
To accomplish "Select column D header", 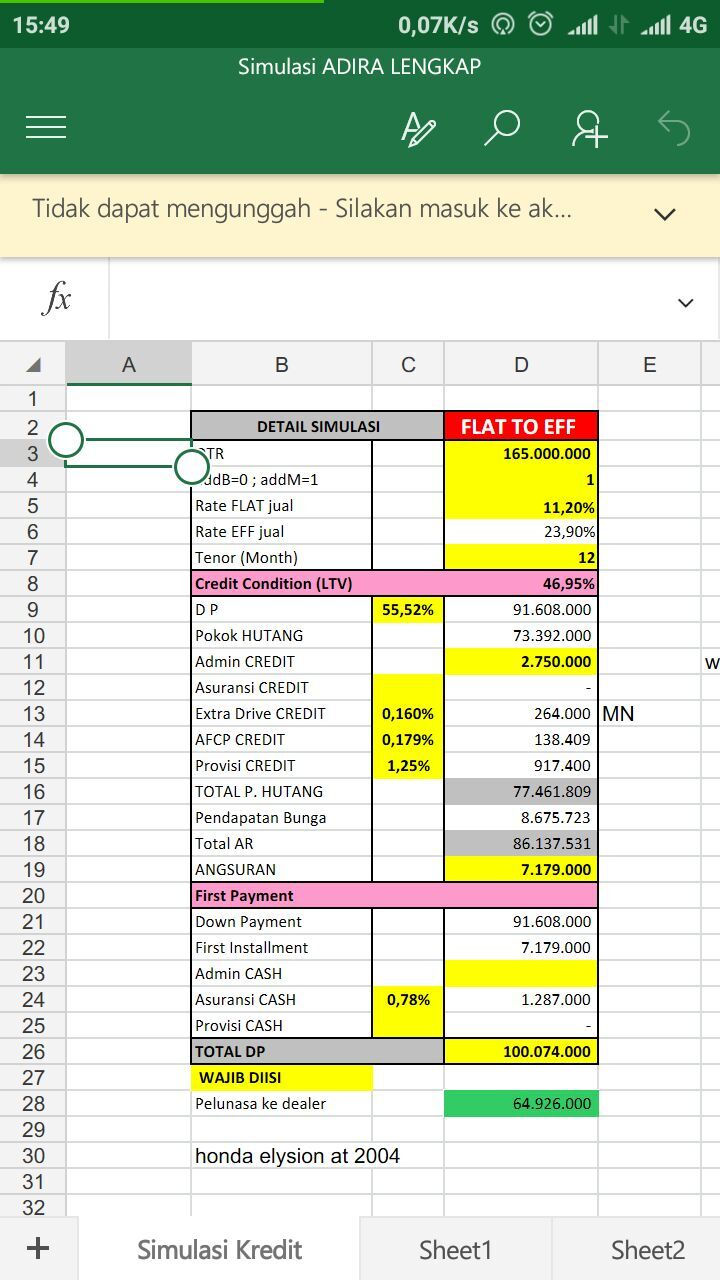I will click(521, 365).
